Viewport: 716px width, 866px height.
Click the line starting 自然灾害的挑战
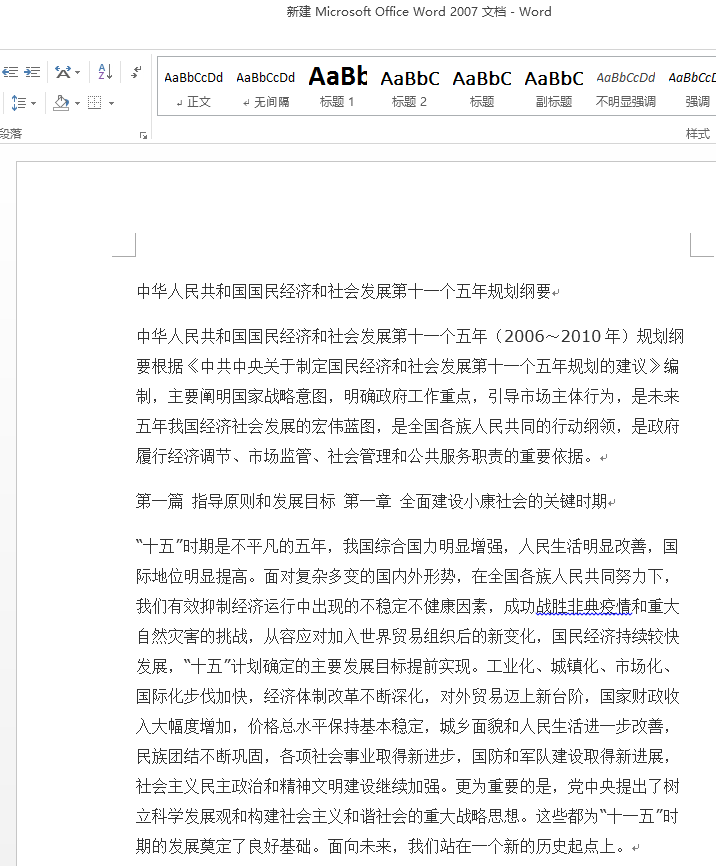point(408,636)
